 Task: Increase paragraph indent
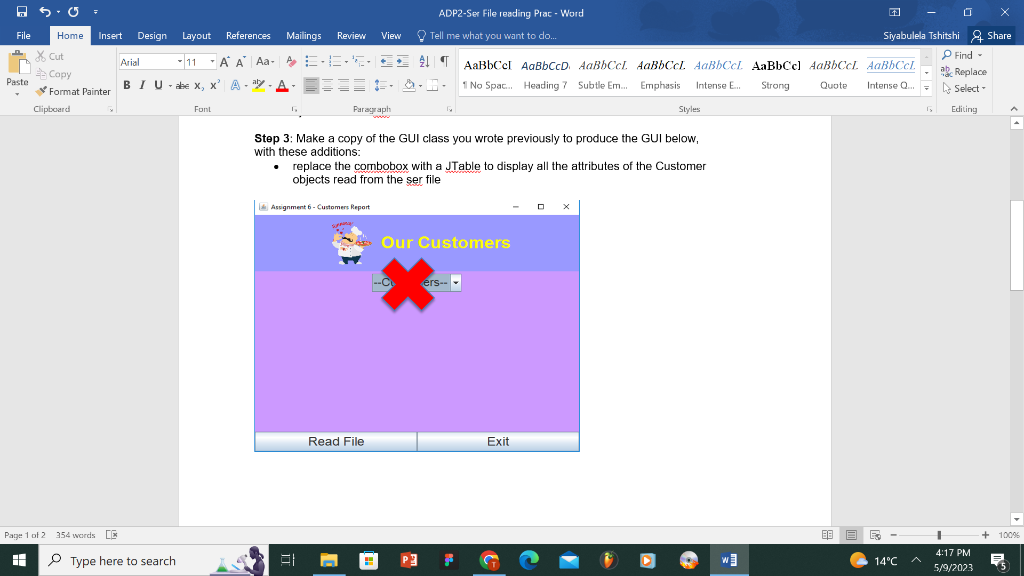pos(403,62)
